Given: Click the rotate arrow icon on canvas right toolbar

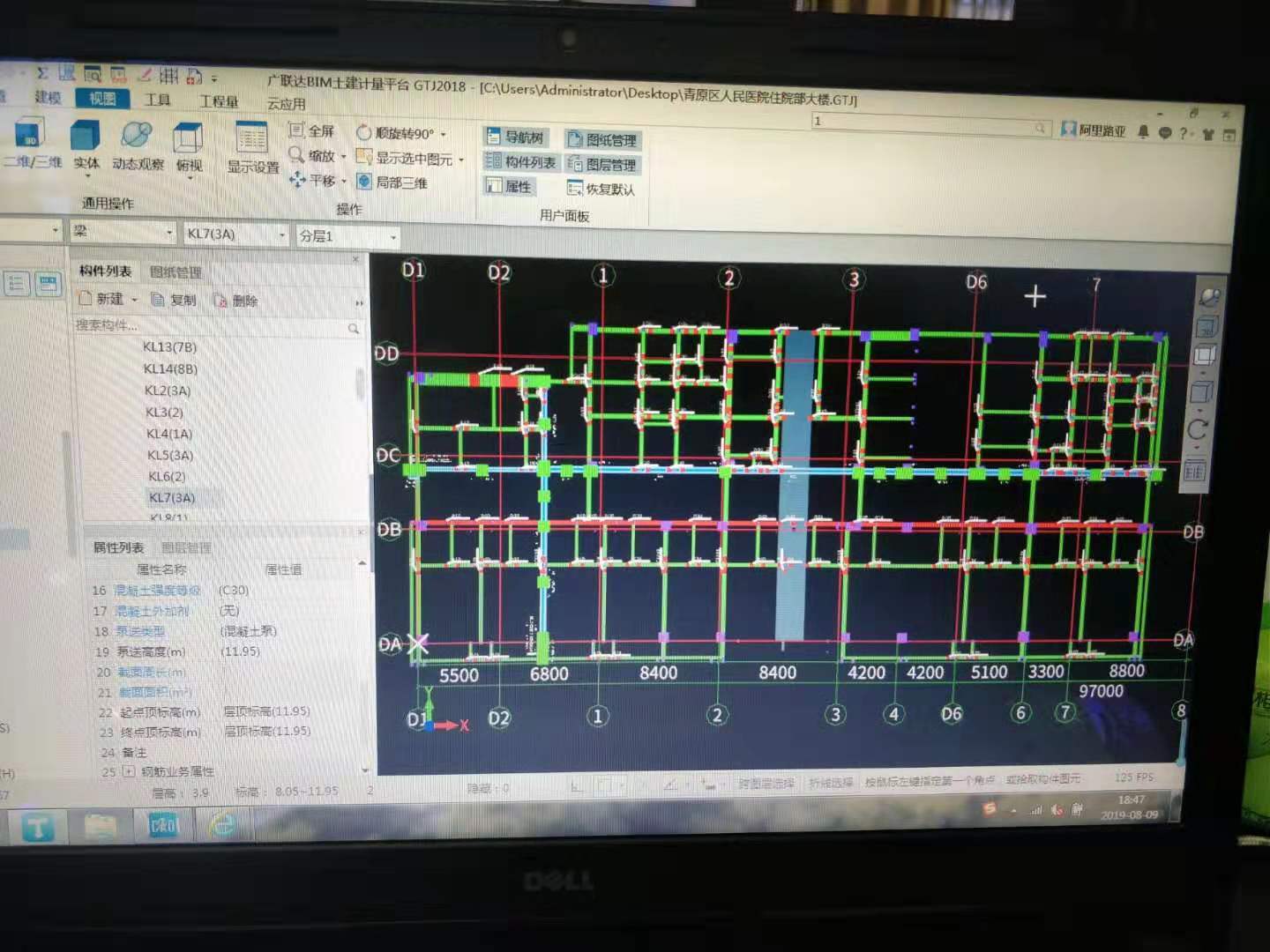Looking at the screenshot, I should click(x=1198, y=429).
